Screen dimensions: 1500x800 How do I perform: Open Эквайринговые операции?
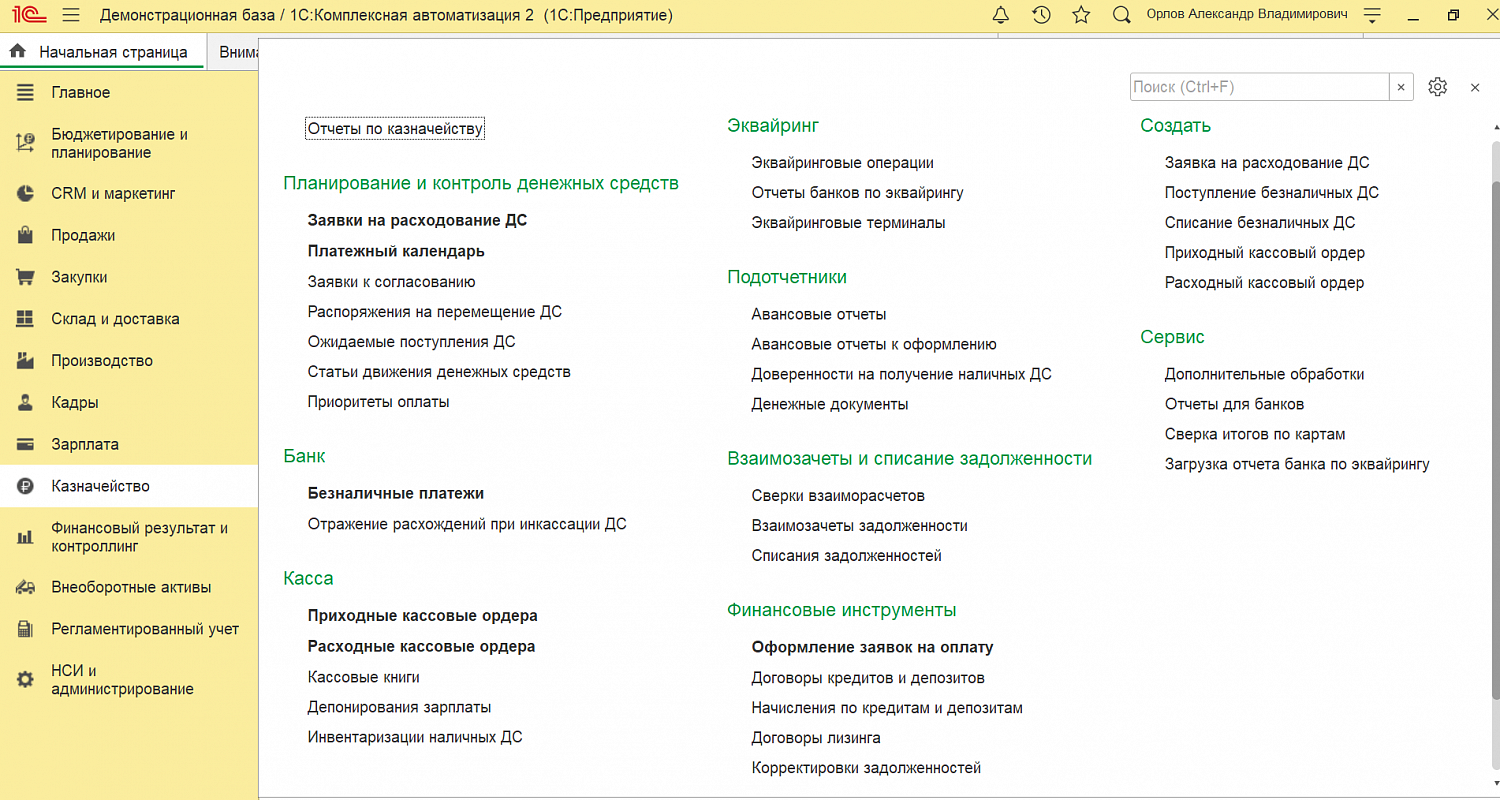coord(842,162)
